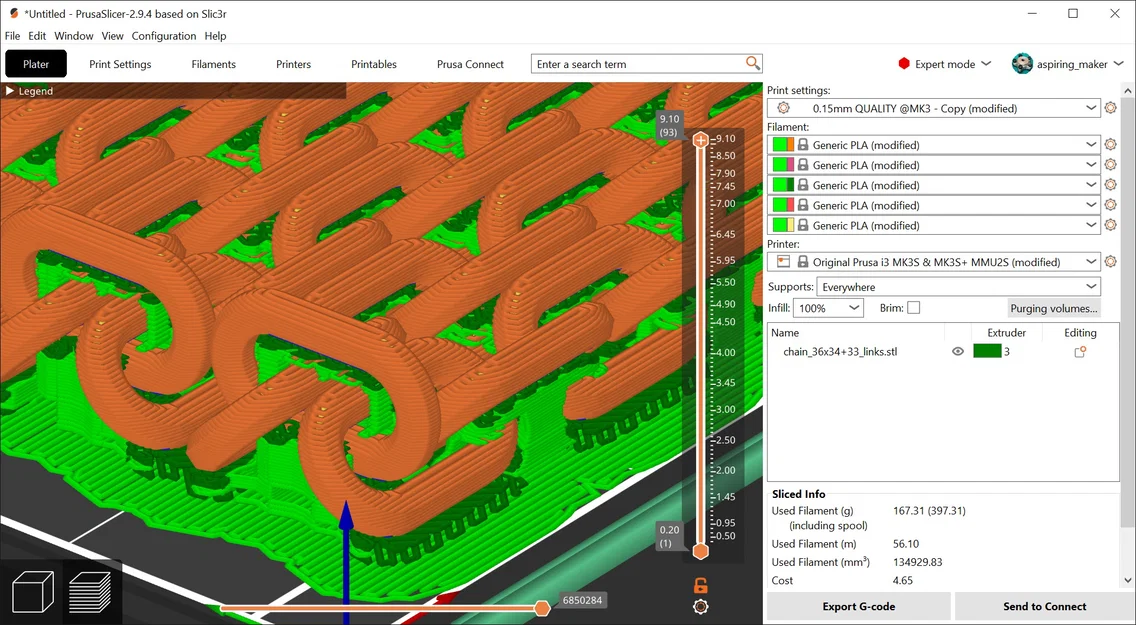Open the Infill 100% dropdown
The image size is (1136, 625).
[x=827, y=308]
